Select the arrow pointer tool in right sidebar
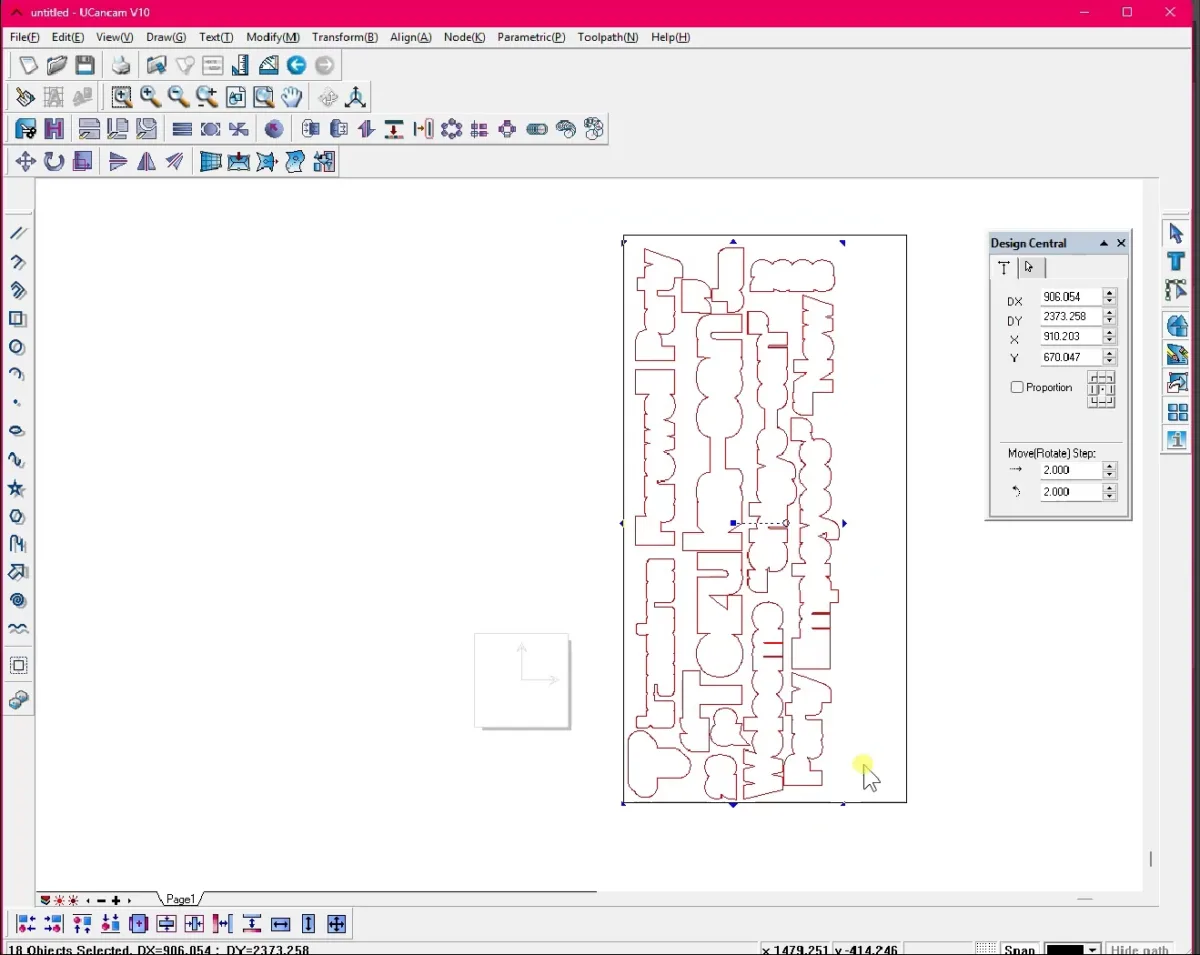The image size is (1200, 955). point(1176,233)
